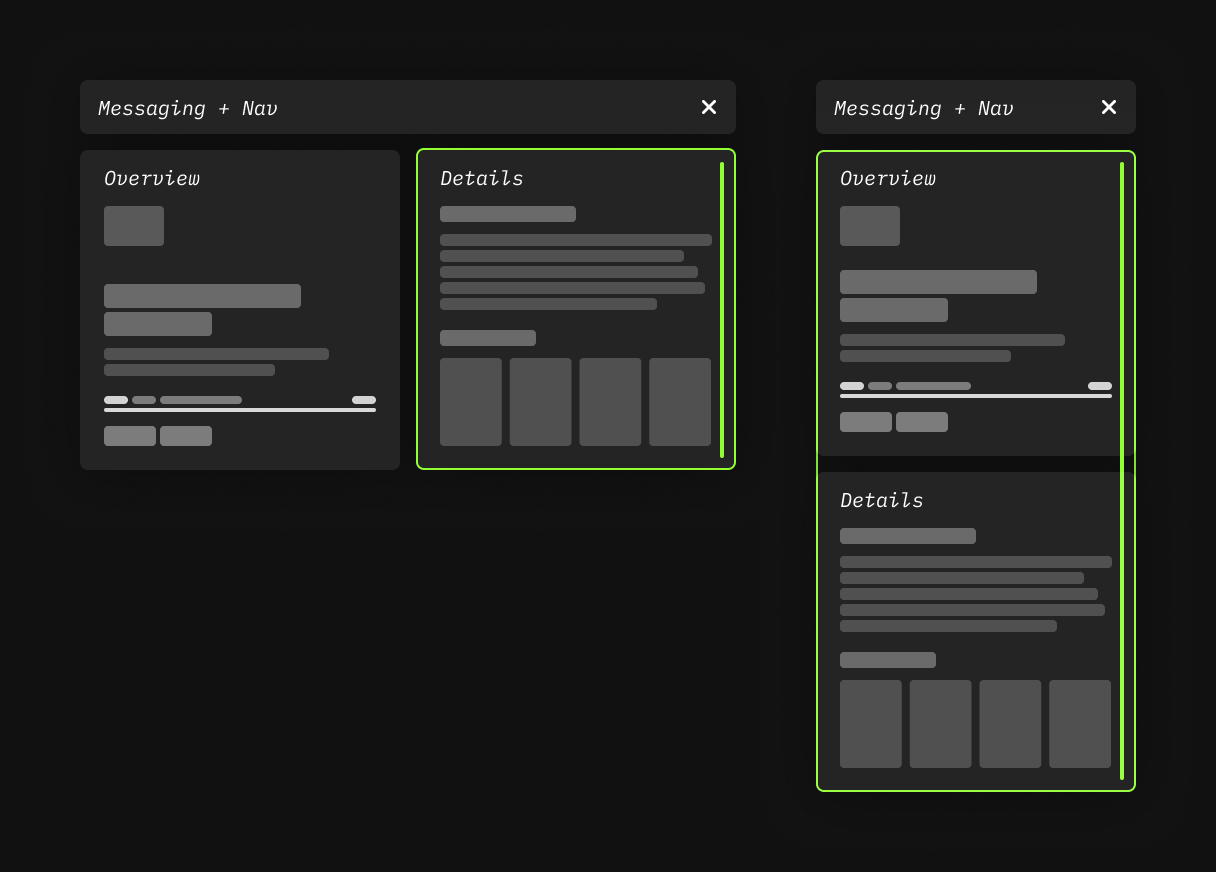Click the progress line in narrow Overview card
This screenshot has height=872, width=1216.
click(976, 396)
